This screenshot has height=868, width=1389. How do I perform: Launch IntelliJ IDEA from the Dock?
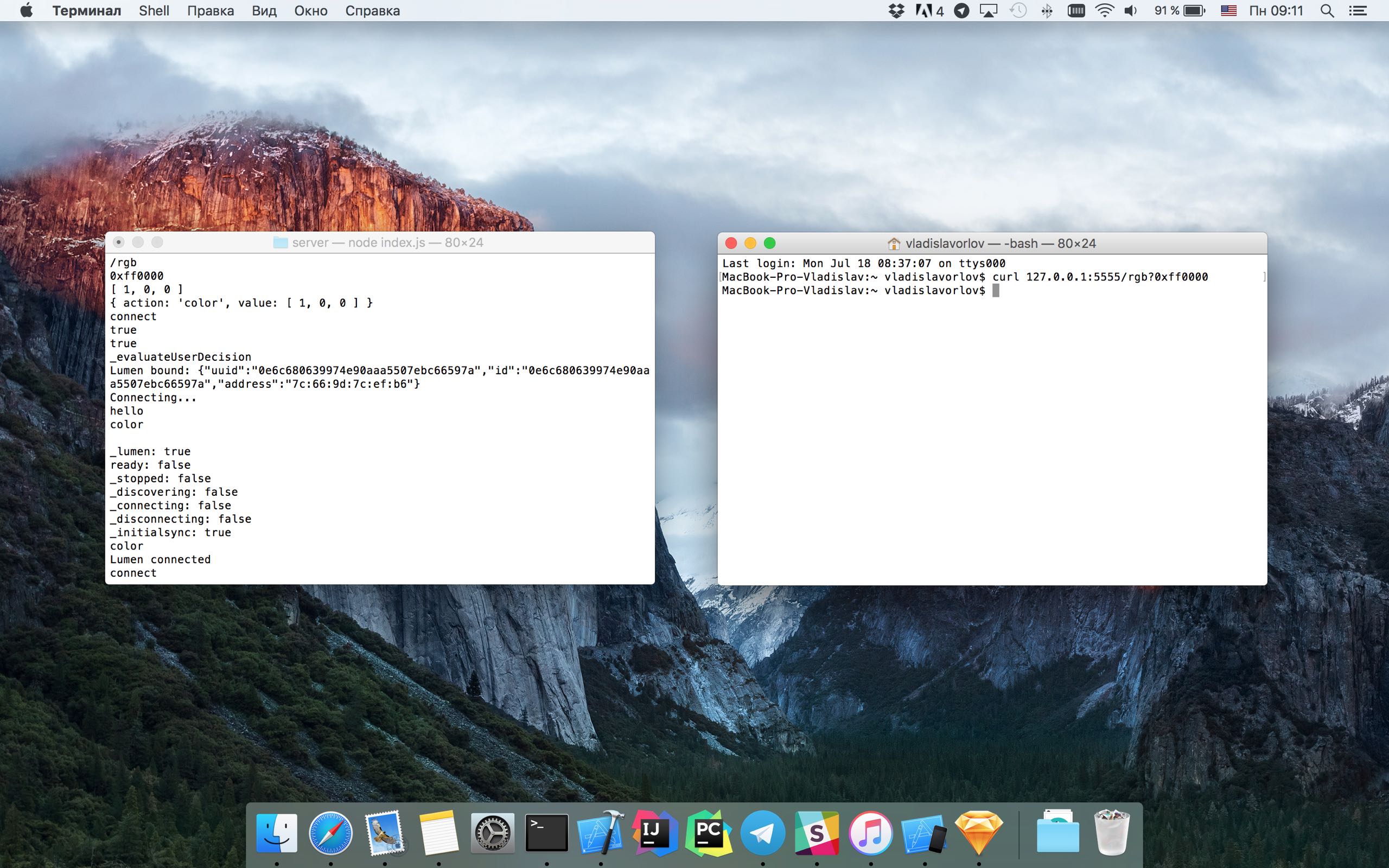point(654,832)
